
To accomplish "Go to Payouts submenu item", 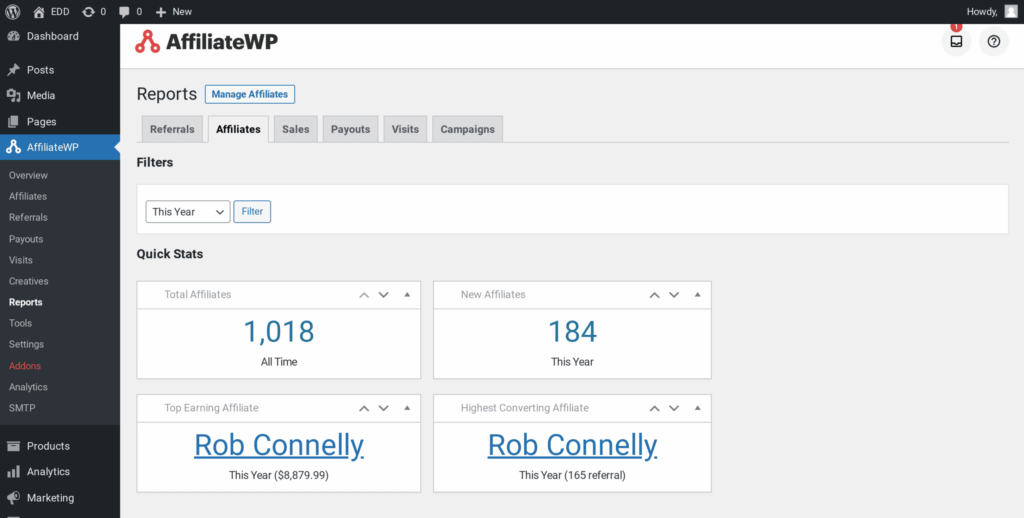I will (26, 239).
